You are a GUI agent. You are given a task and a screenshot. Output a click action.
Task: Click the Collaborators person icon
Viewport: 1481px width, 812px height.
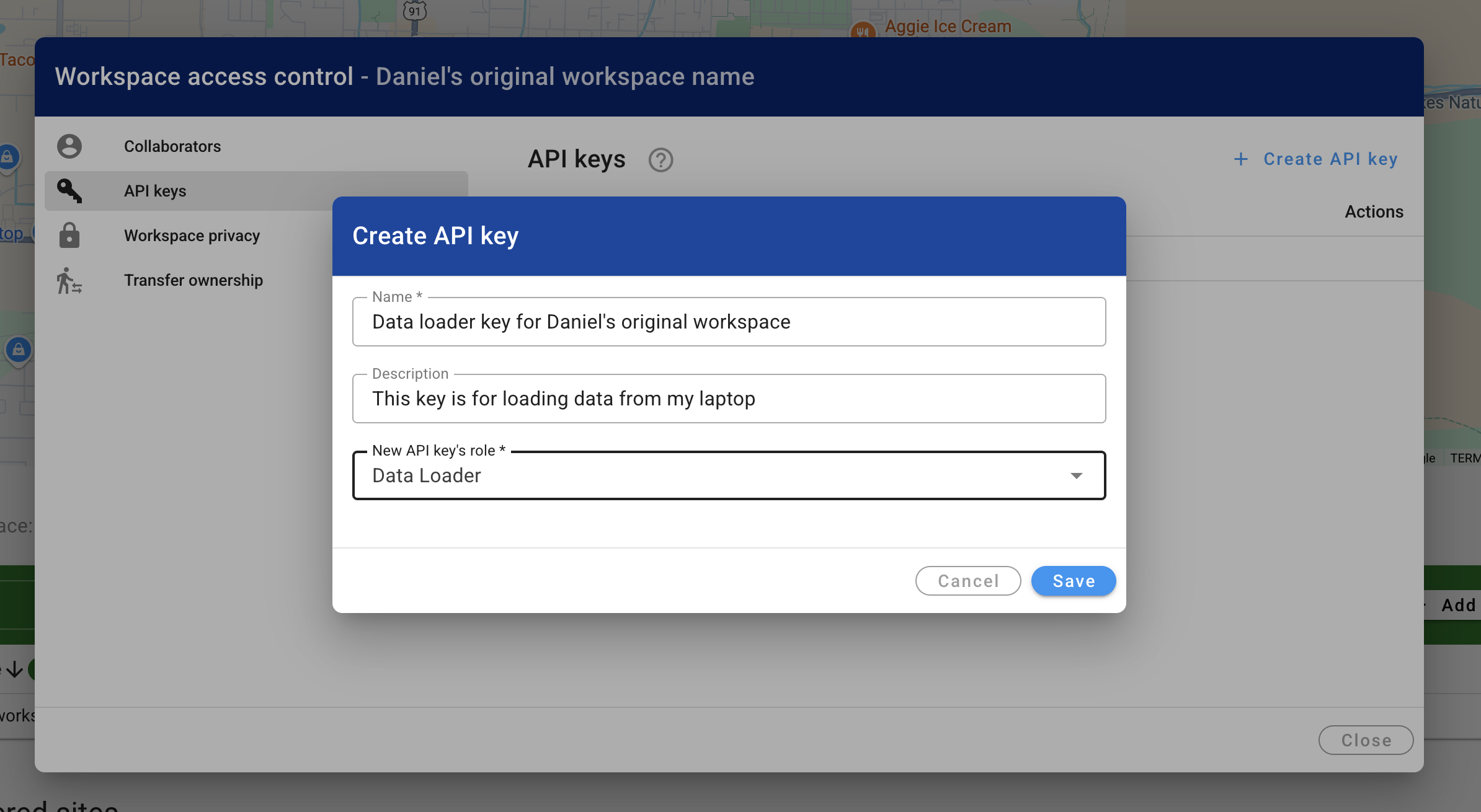click(x=69, y=146)
